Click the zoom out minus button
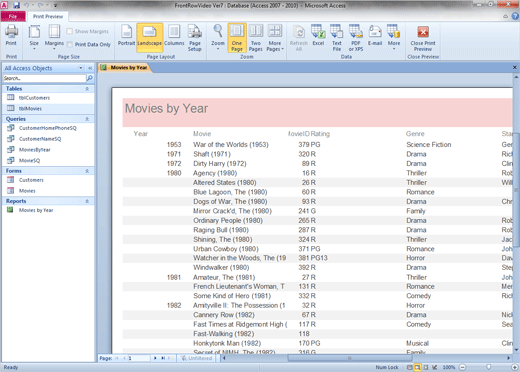This screenshot has height=372, width=520. (x=463, y=367)
